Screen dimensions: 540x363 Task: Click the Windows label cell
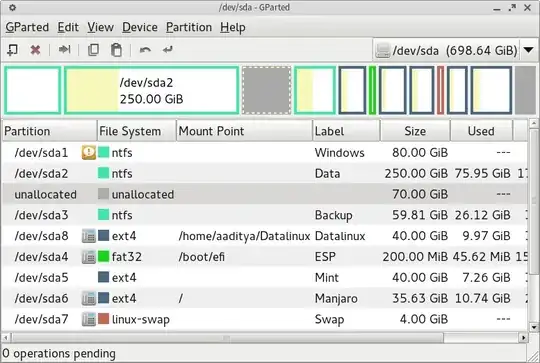pyautogui.click(x=340, y=153)
